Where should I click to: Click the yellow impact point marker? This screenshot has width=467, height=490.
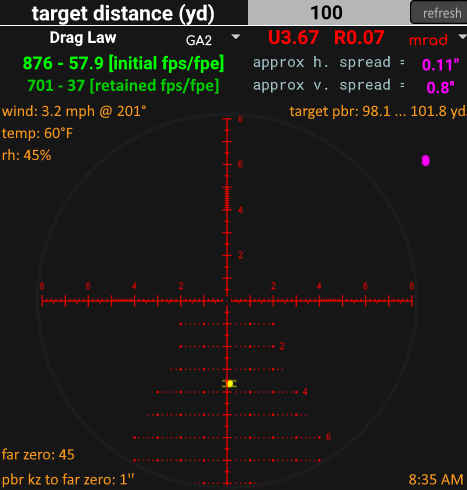point(230,384)
